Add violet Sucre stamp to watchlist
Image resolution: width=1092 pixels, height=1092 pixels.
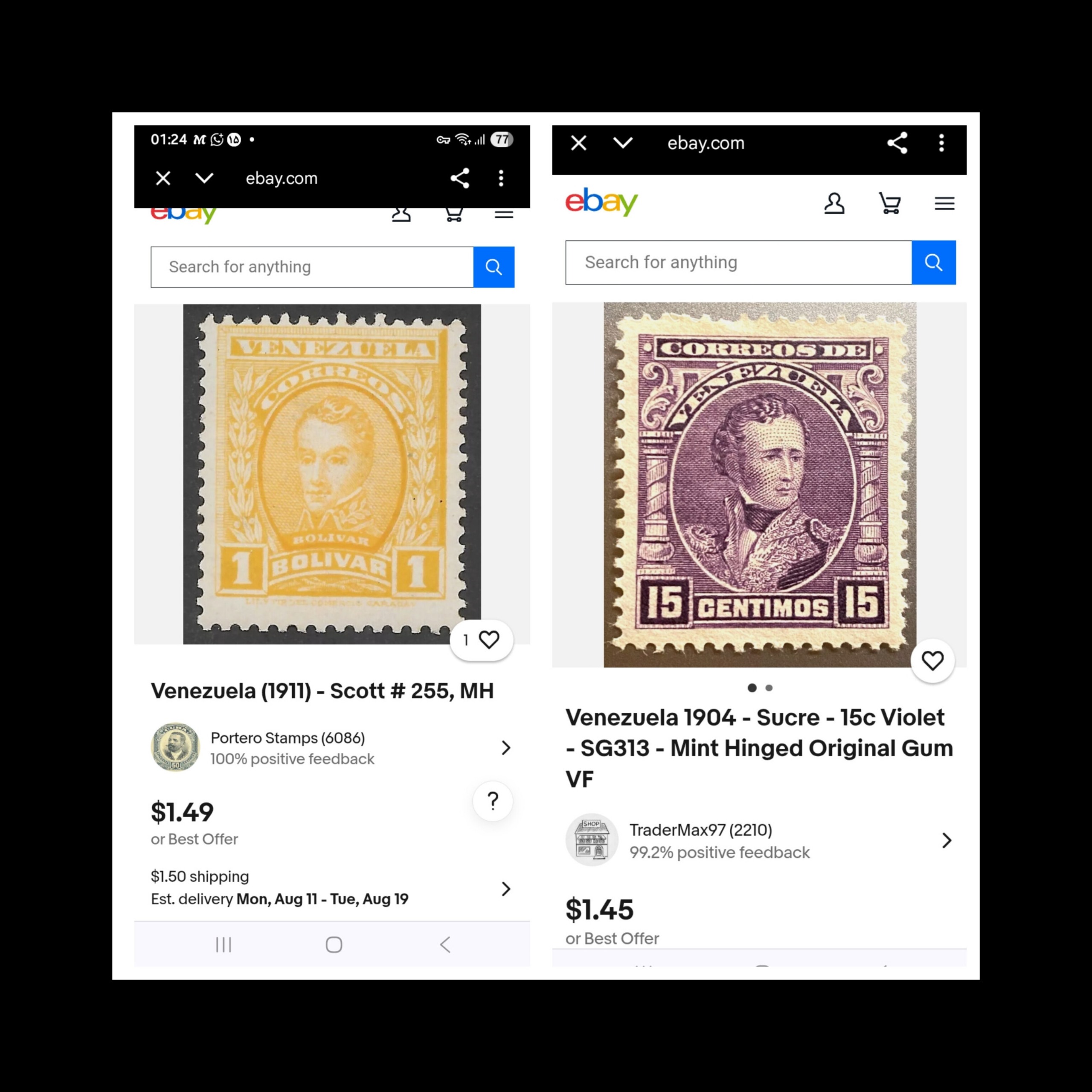[932, 660]
